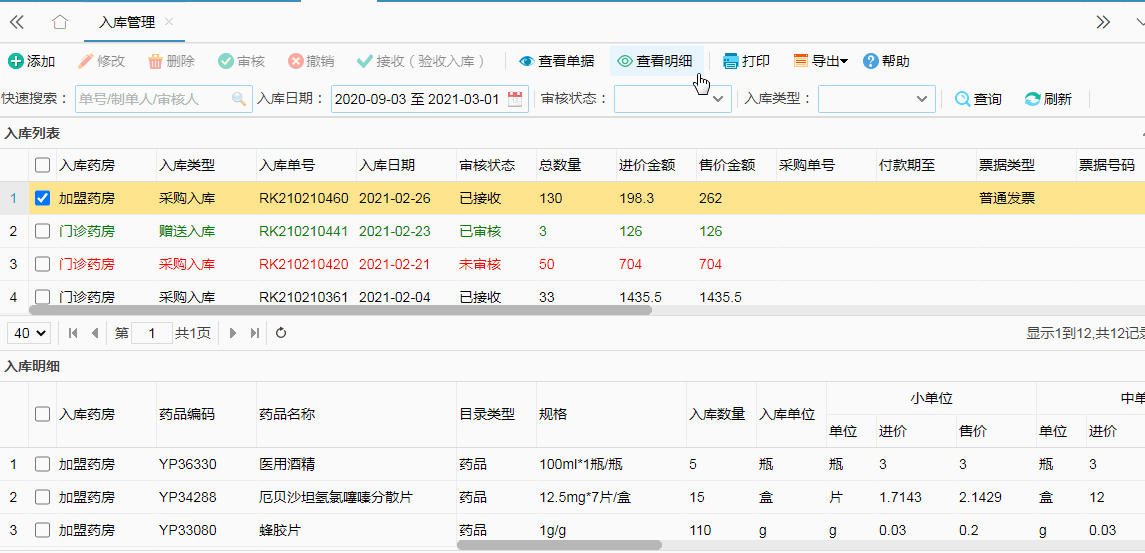
Task: Click the 修改 (edit) pencil button
Action: (102, 61)
